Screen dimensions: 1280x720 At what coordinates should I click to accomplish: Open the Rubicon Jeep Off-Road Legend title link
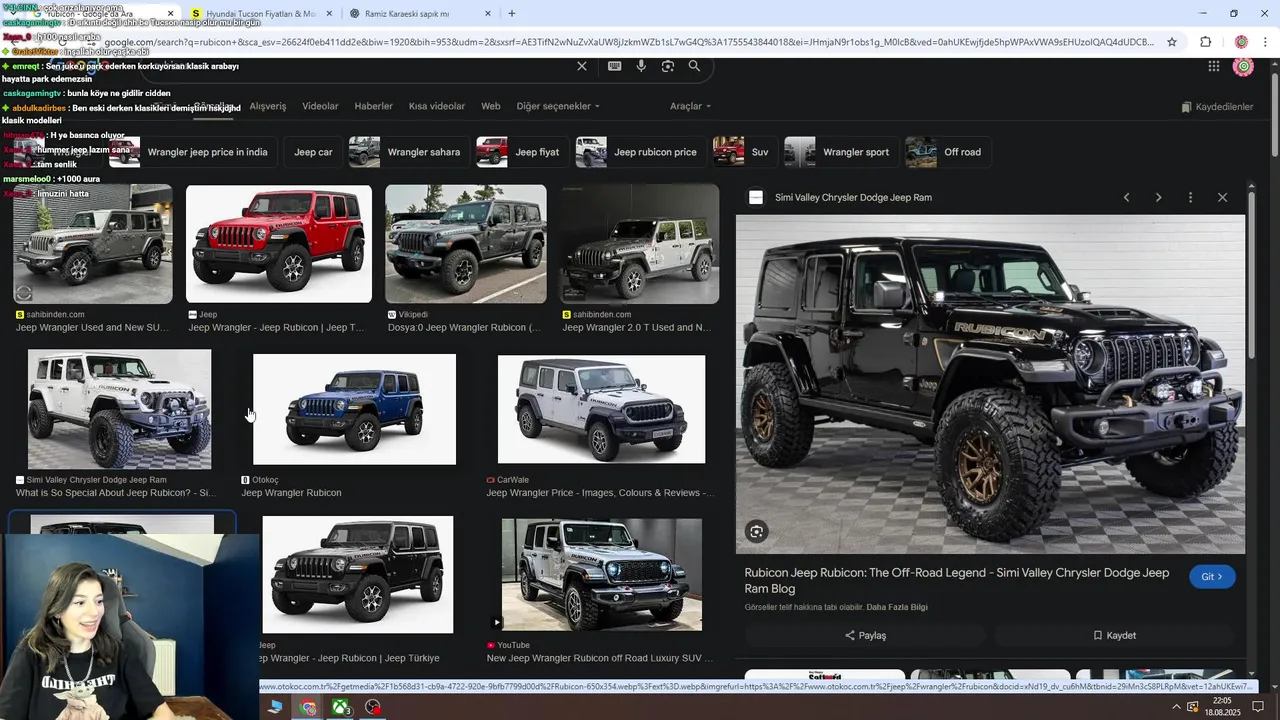(957, 581)
